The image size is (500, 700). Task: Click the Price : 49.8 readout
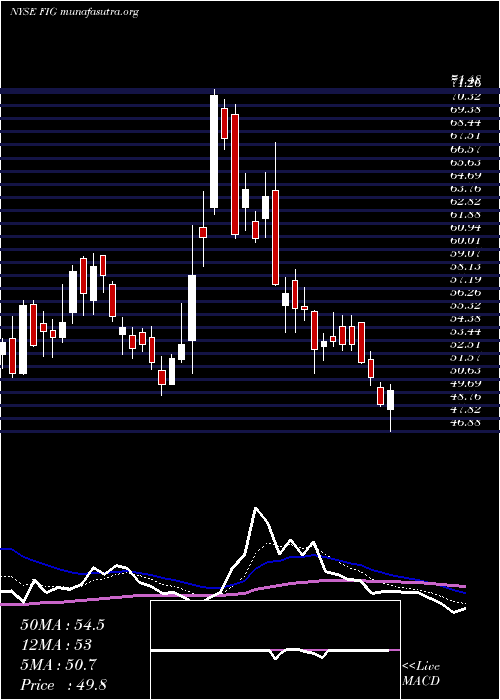click(x=63, y=685)
